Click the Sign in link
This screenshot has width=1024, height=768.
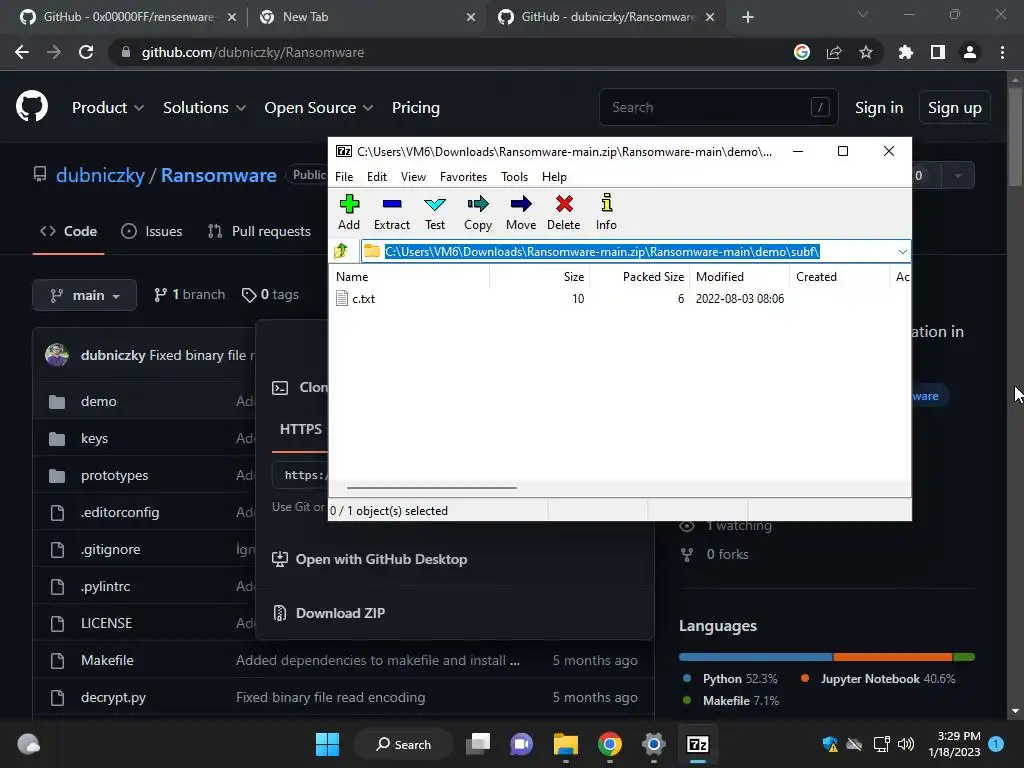pyautogui.click(x=878, y=108)
